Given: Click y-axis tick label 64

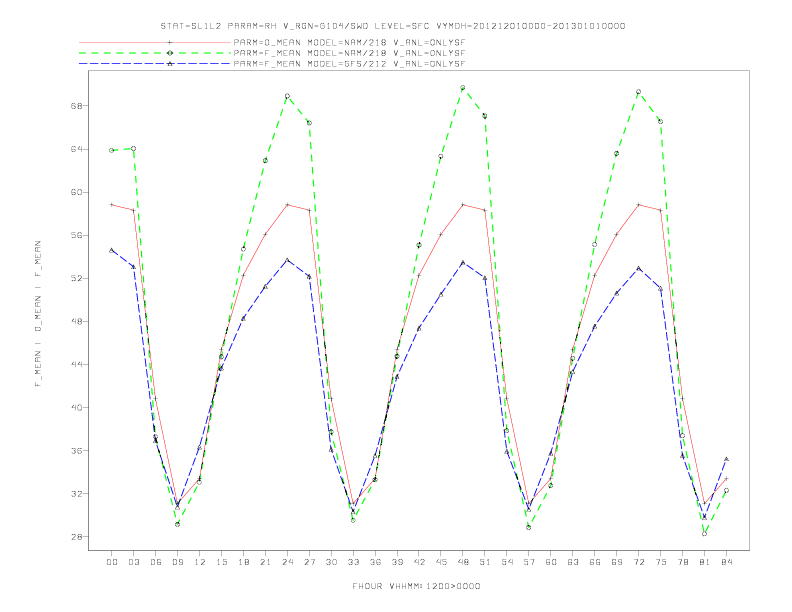Looking at the screenshot, I should pyautogui.click(x=76, y=149).
